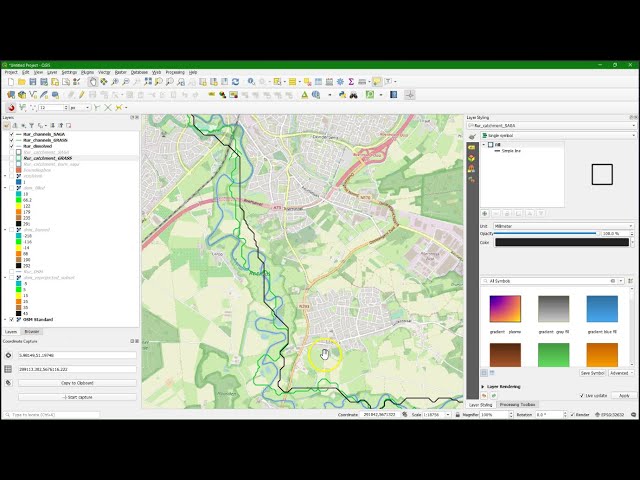Select the gradient plasma symbol thumbnail
The height and width of the screenshot is (480, 640).
(505, 309)
